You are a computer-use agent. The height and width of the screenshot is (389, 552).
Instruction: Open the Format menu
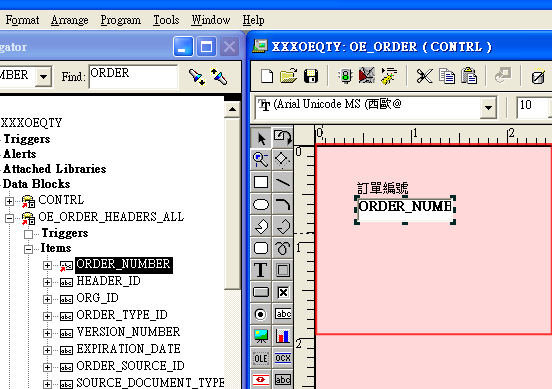coord(22,20)
